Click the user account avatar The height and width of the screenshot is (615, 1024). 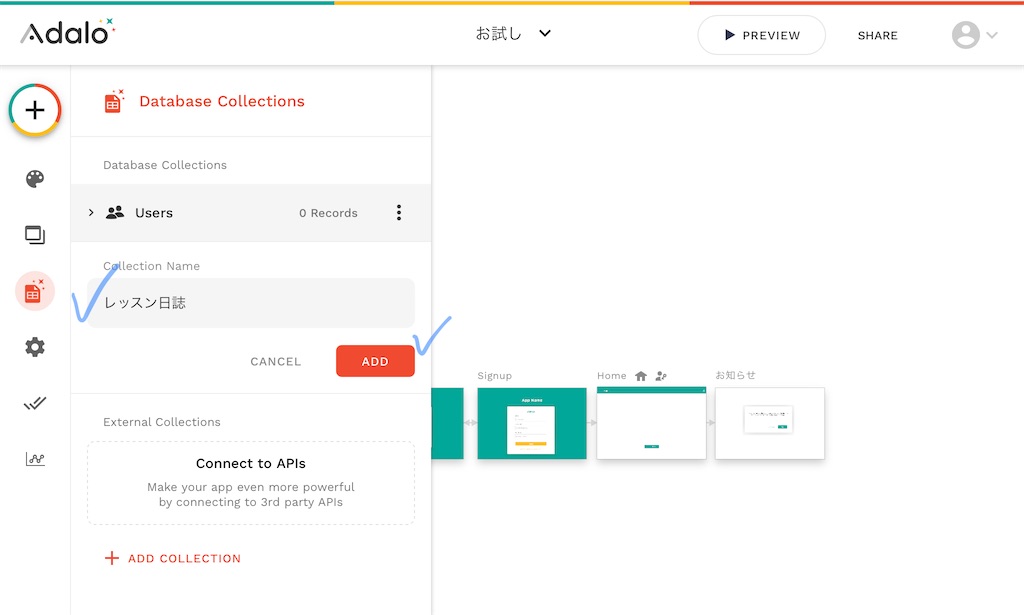966,35
